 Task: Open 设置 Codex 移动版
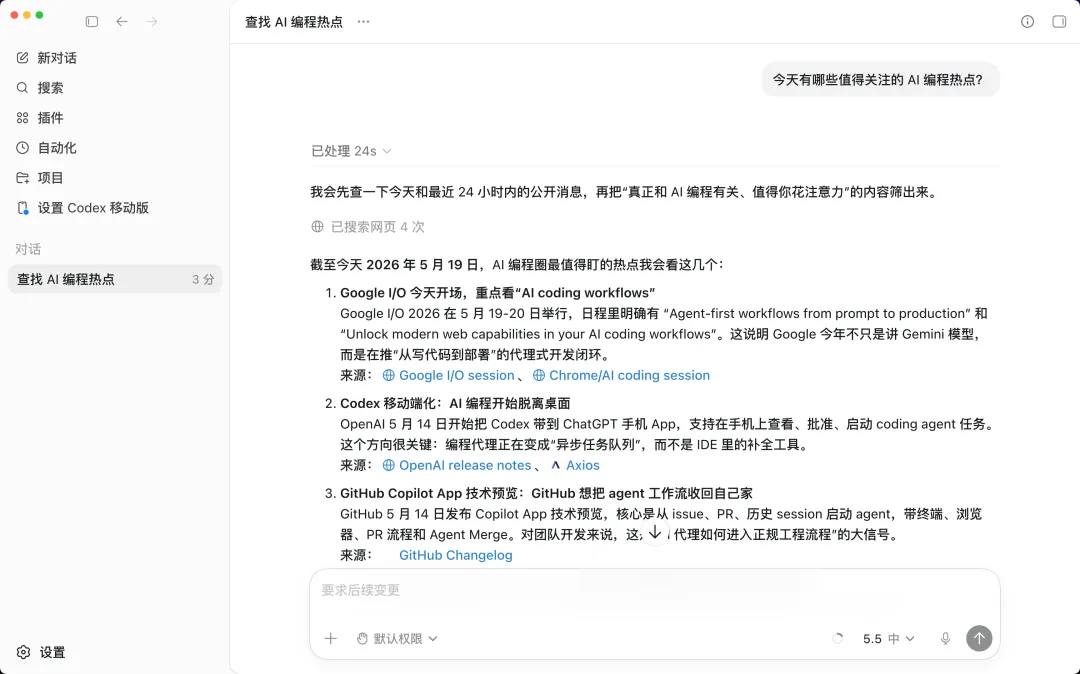pos(83,207)
